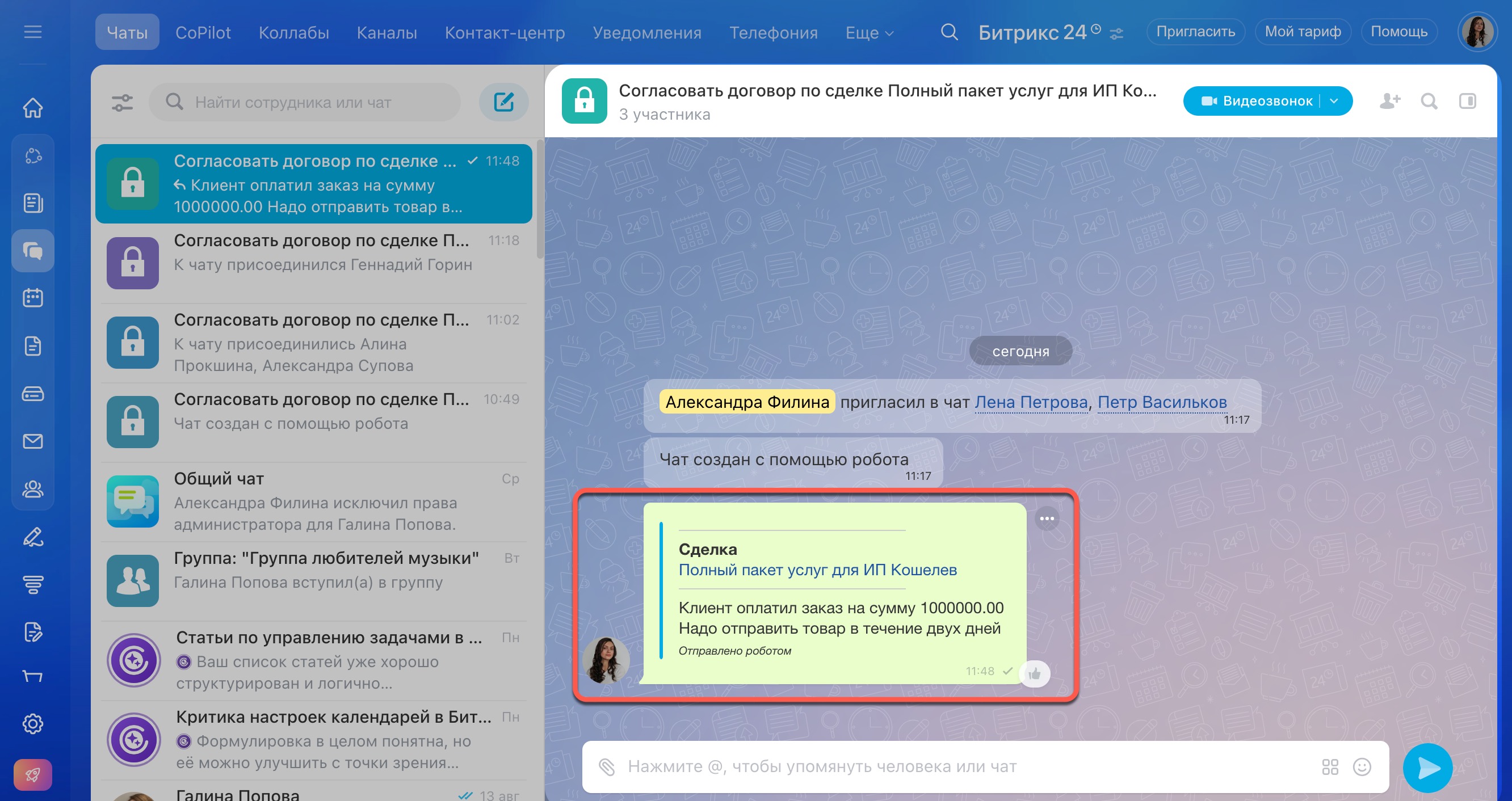This screenshot has width=1512, height=801.
Task: Focus the Найти сотрудника или чат search field
Action: click(305, 102)
